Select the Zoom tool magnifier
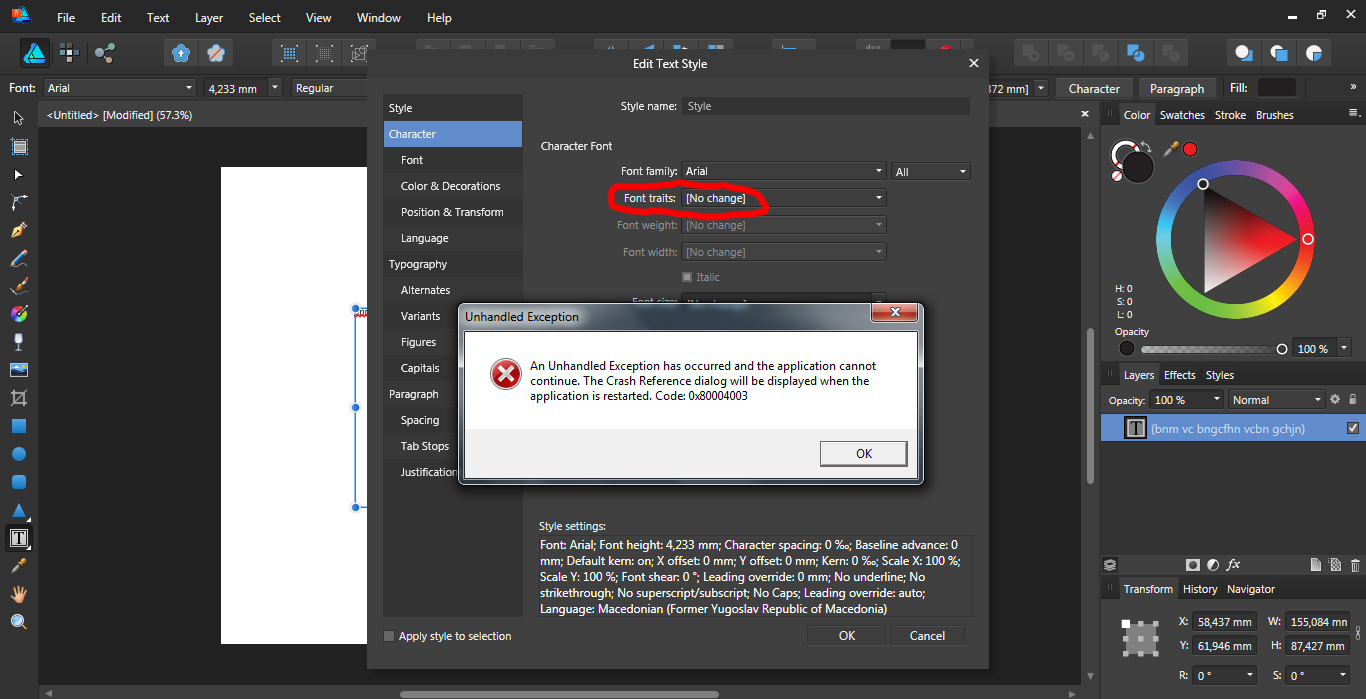1366x699 pixels. tap(18, 622)
